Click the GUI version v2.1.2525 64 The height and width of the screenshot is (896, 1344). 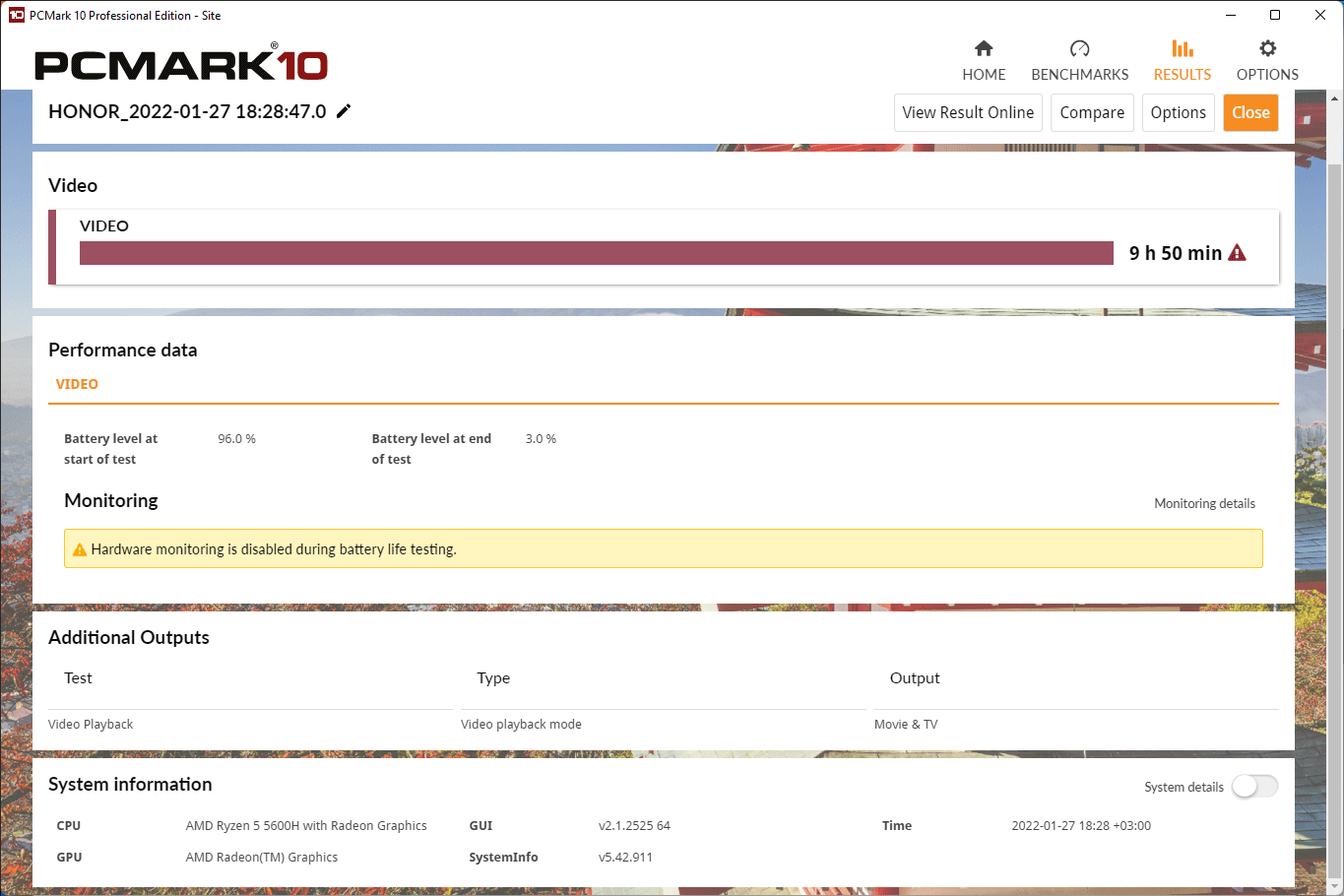coord(634,826)
